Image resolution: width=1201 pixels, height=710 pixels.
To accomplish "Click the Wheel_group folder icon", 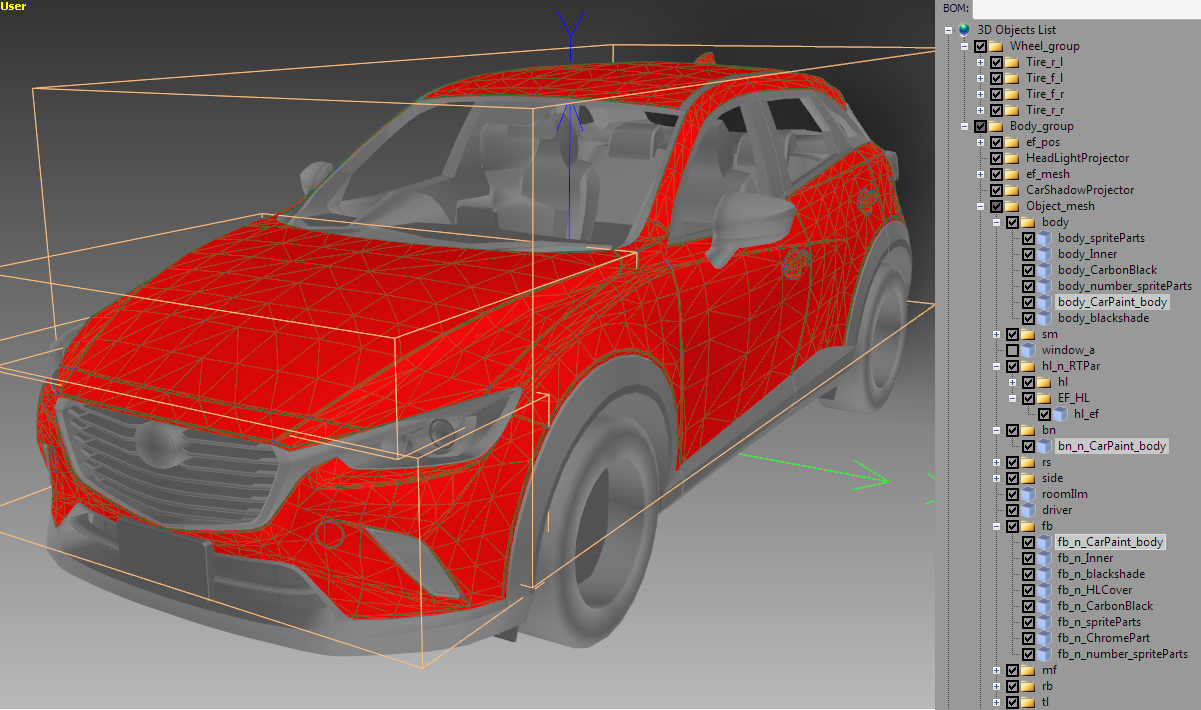I will click(x=996, y=46).
